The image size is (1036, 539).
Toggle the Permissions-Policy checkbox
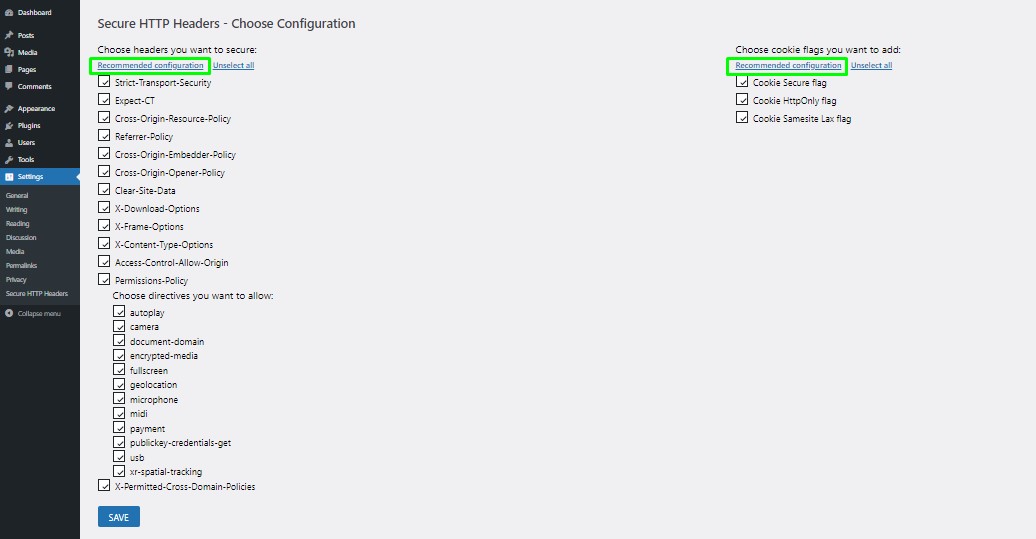pos(104,279)
